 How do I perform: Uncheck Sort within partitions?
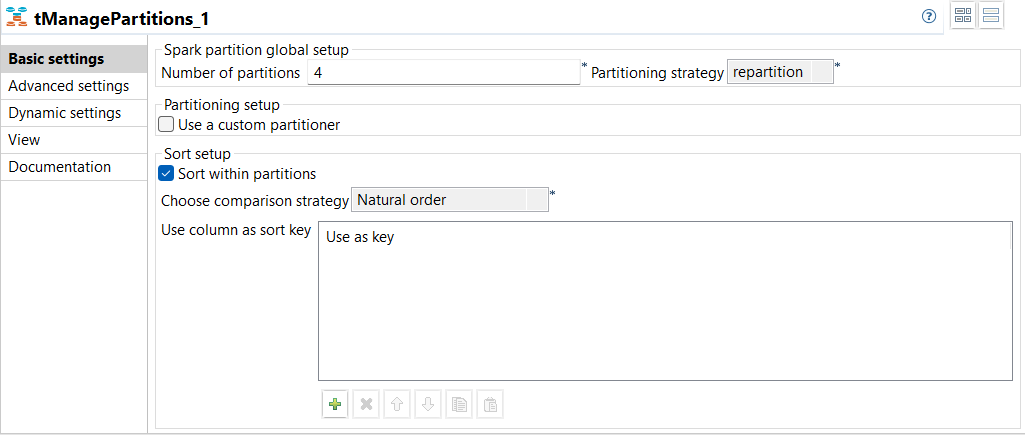tap(167, 173)
